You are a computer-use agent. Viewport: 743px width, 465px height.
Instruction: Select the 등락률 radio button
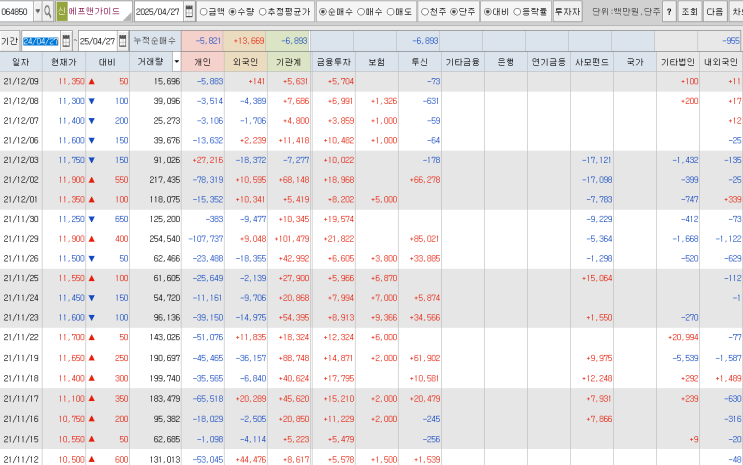[517, 12]
